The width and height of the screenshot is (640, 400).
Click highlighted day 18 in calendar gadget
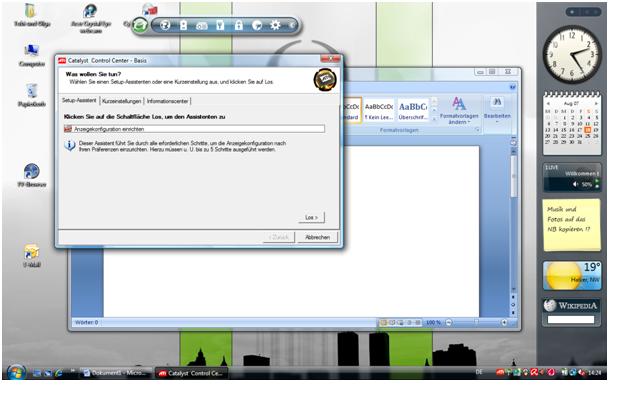(588, 130)
